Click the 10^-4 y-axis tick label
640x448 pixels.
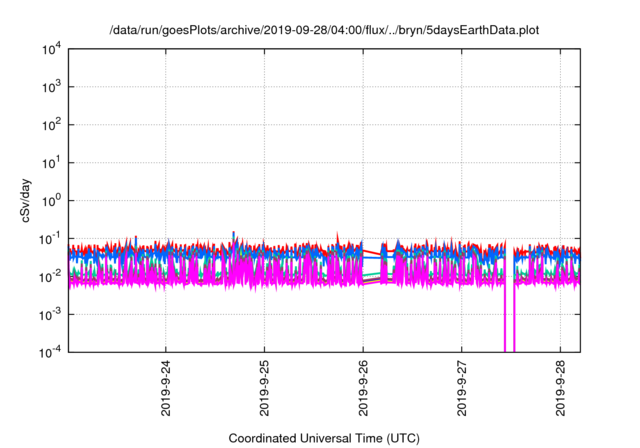pyautogui.click(x=51, y=352)
